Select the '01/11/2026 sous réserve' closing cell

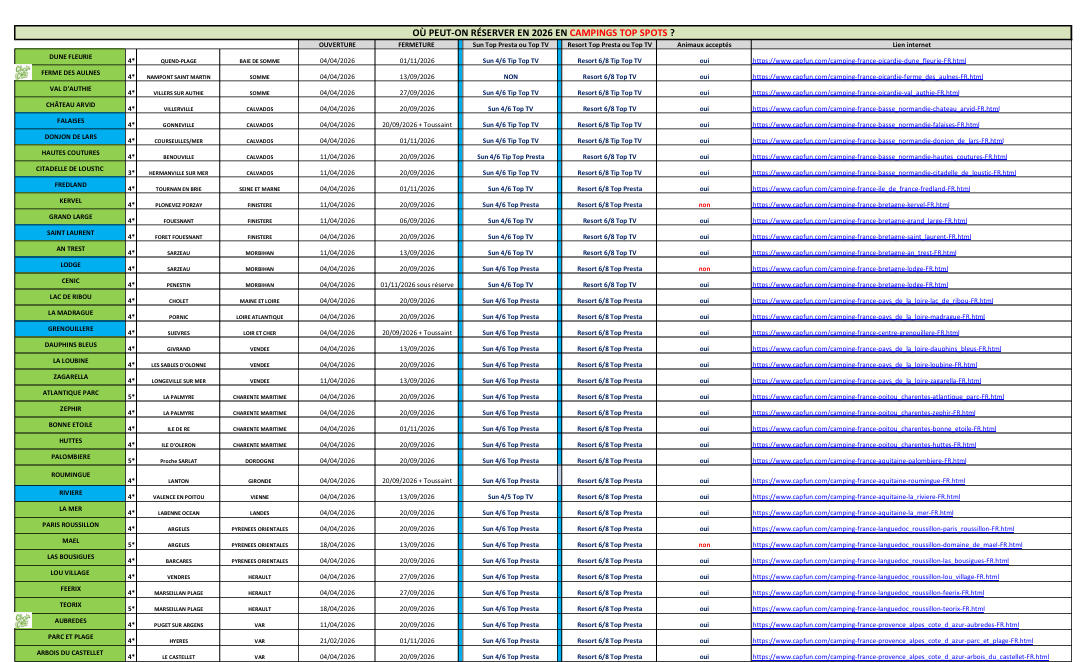click(x=416, y=285)
